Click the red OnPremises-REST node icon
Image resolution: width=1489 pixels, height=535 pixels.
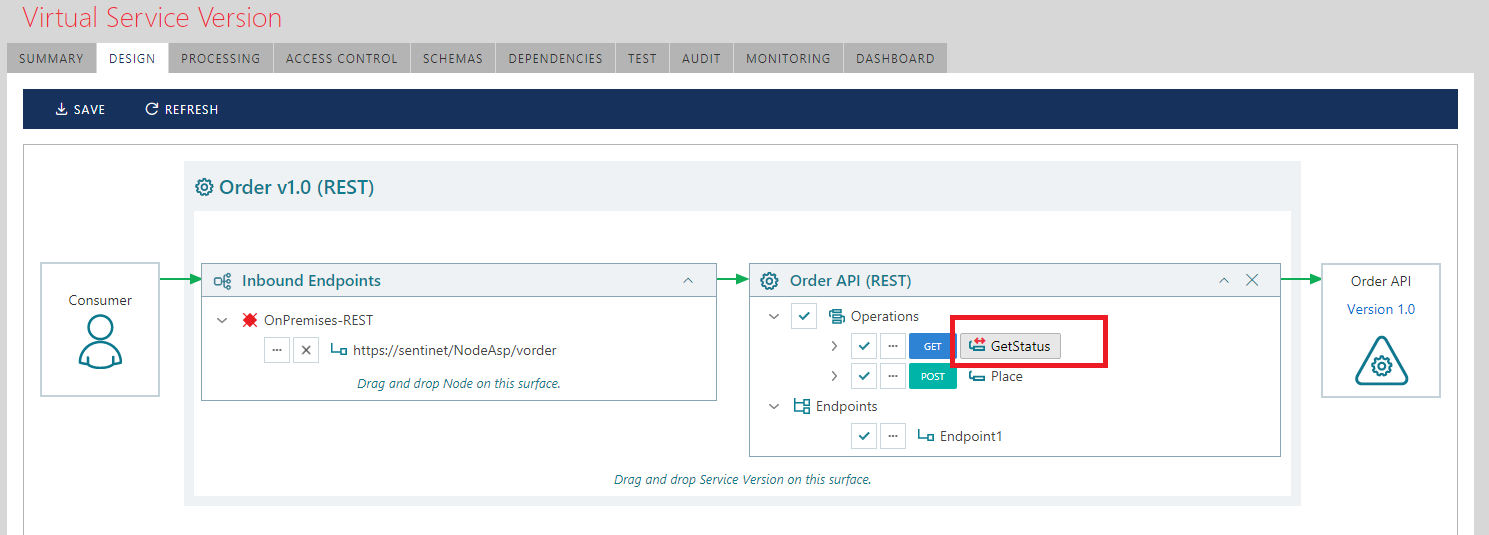250,320
